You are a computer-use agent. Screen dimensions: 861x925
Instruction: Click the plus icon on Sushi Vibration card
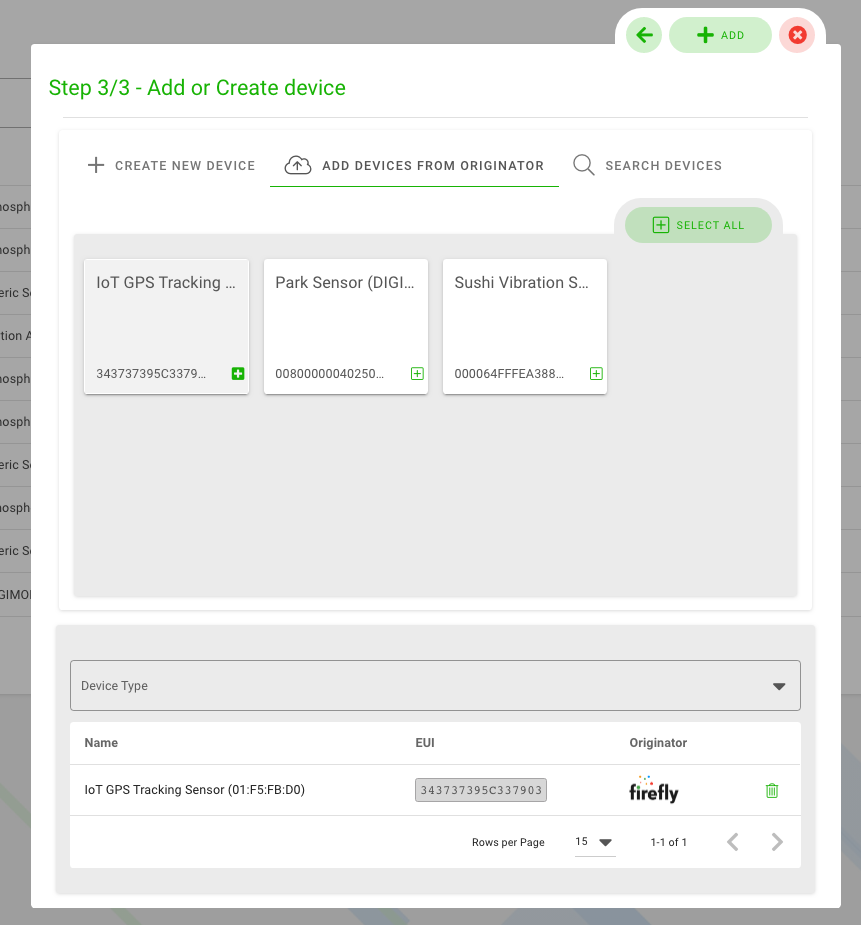click(596, 373)
